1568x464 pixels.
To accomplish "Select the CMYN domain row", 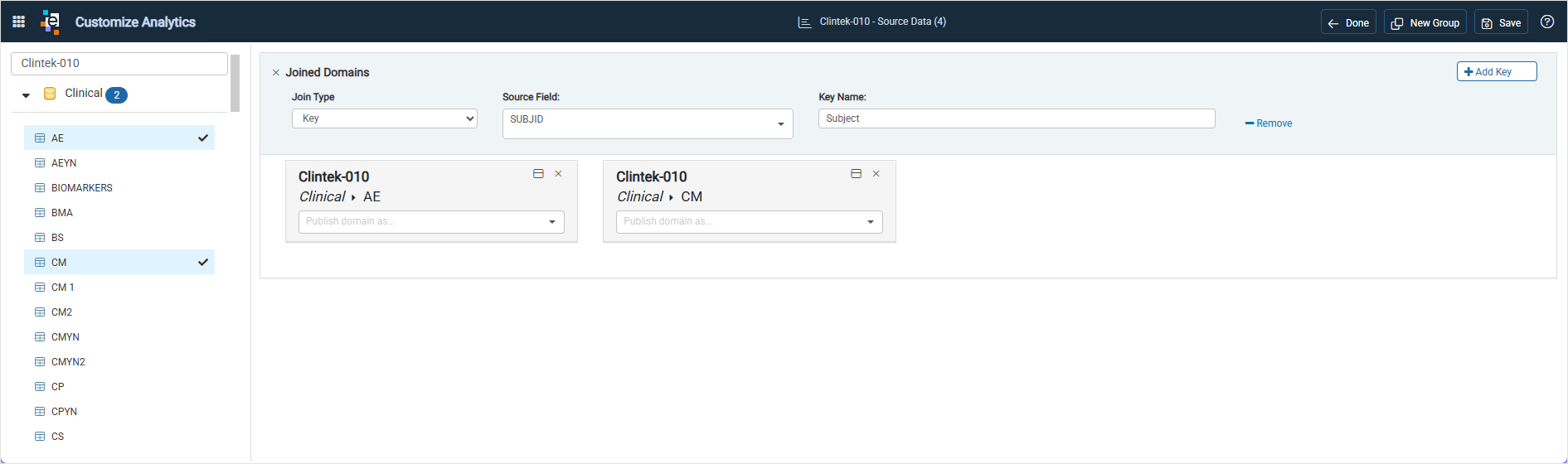I will 119,337.
